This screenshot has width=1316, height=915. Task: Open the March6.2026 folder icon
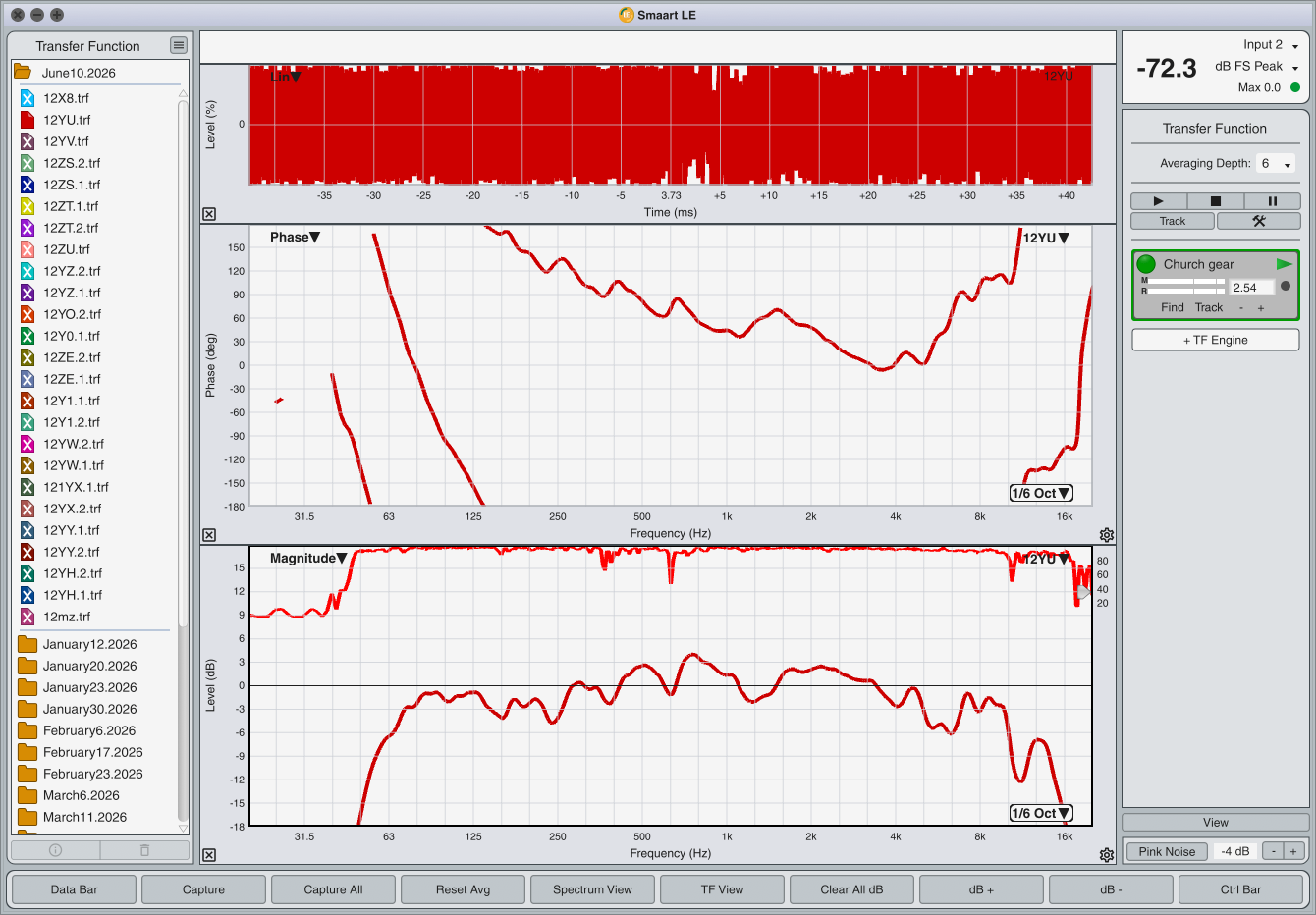(27, 795)
